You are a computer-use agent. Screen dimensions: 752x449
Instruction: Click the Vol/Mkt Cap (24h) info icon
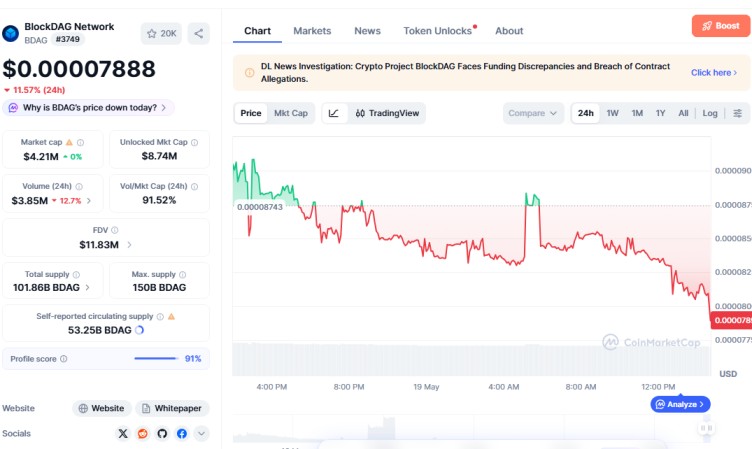click(x=194, y=187)
